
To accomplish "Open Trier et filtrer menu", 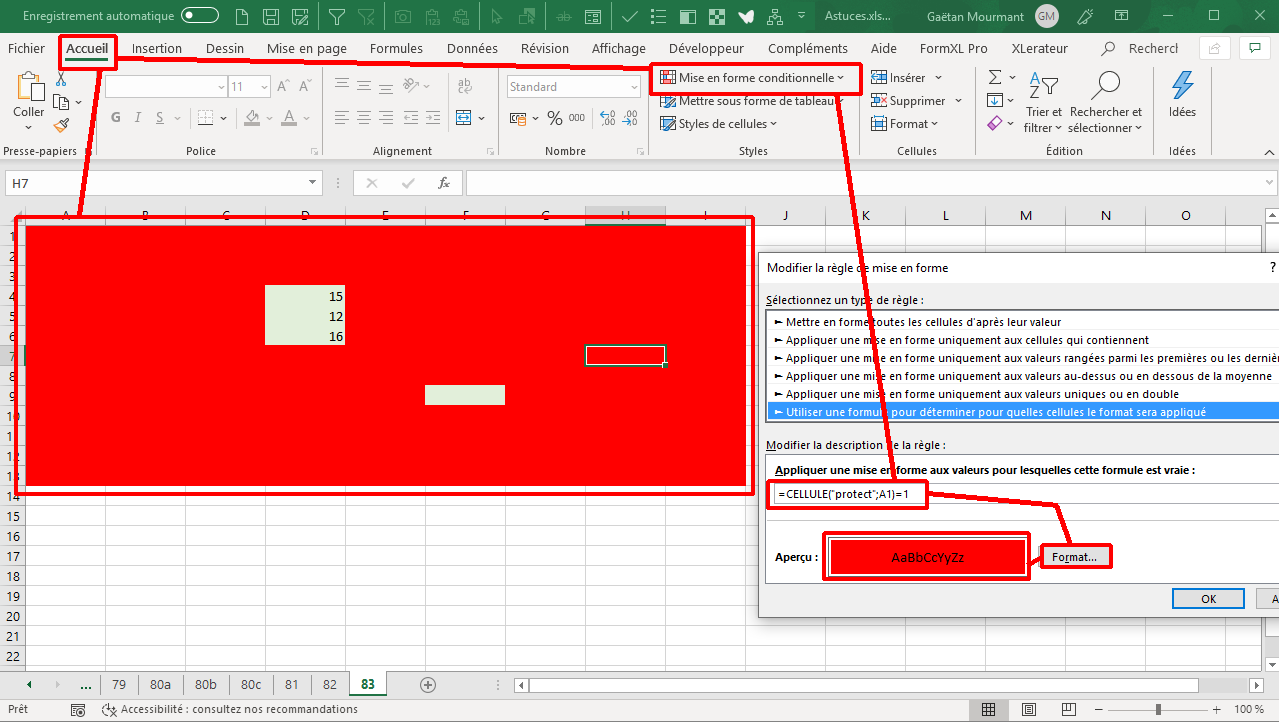I will coord(1044,103).
